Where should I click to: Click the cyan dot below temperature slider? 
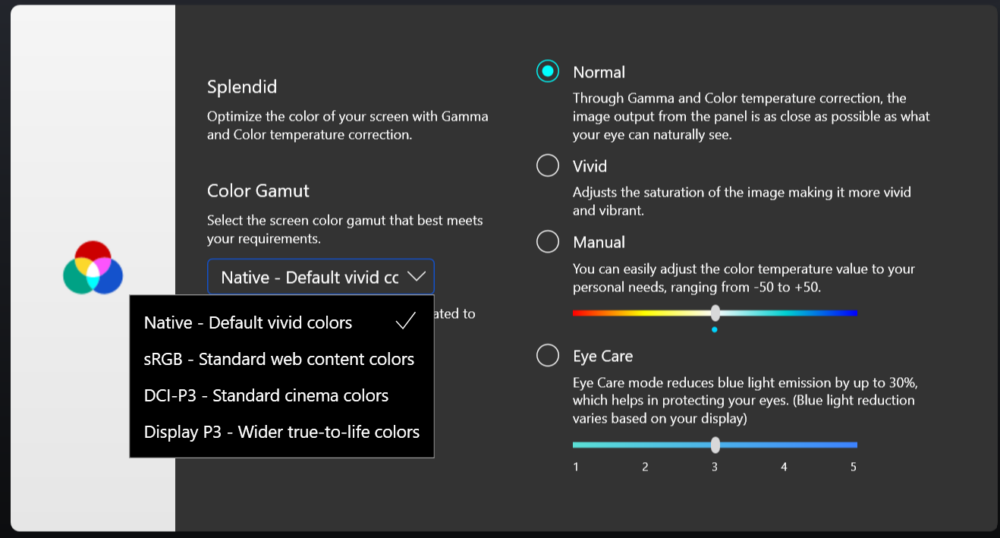(x=714, y=329)
